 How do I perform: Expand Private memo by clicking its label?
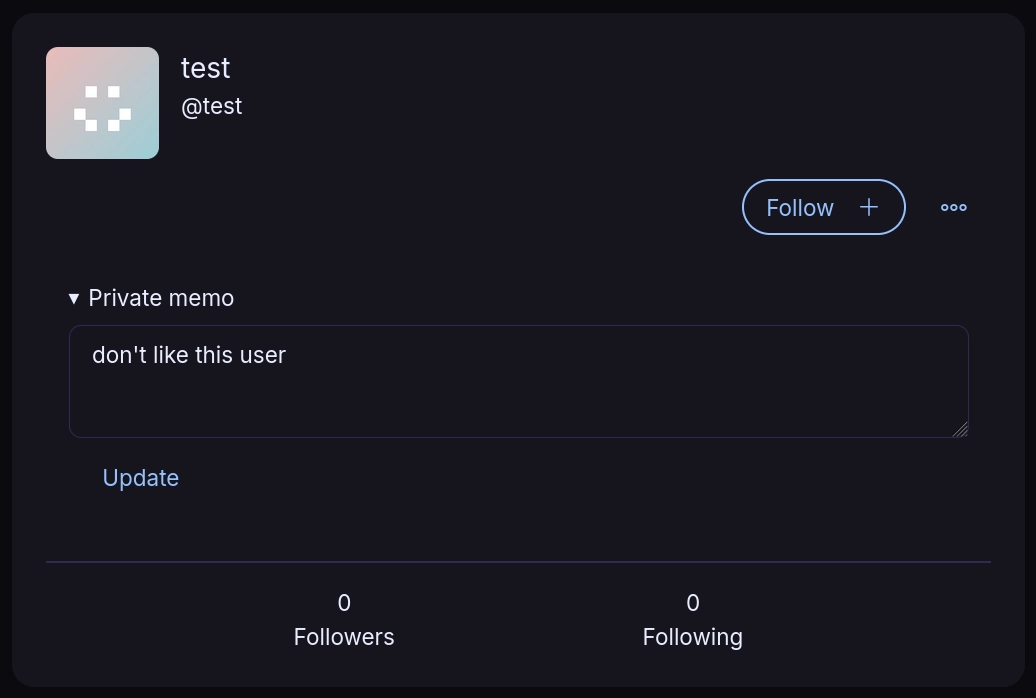click(161, 298)
